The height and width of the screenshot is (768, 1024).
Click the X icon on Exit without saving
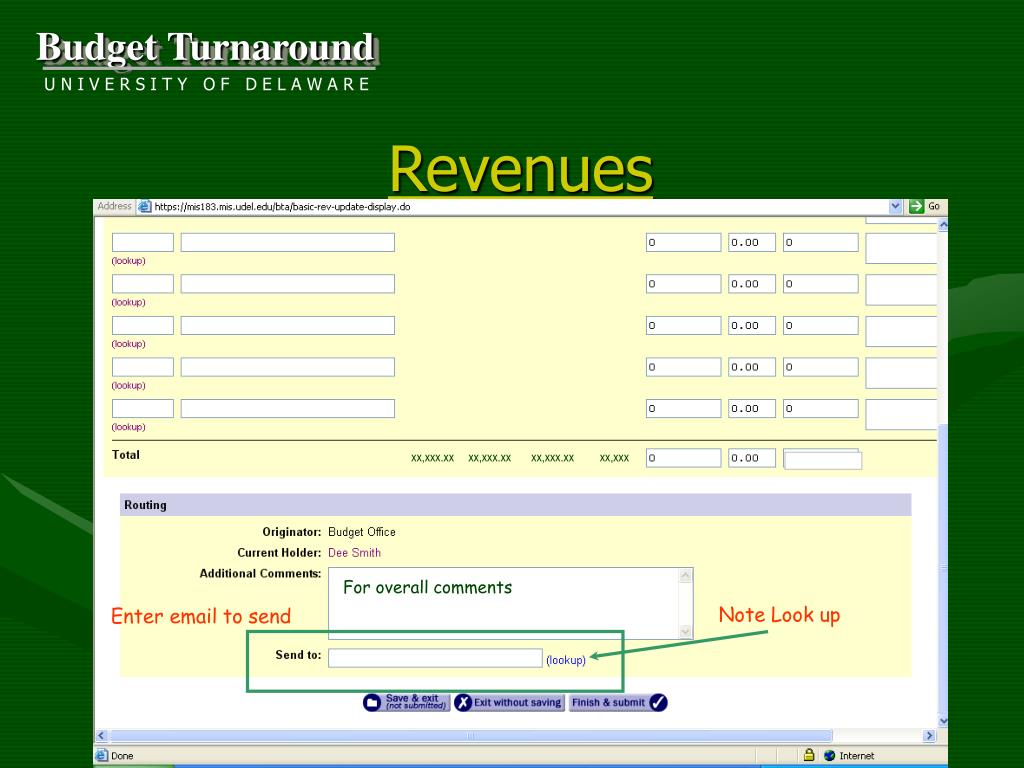[x=463, y=703]
